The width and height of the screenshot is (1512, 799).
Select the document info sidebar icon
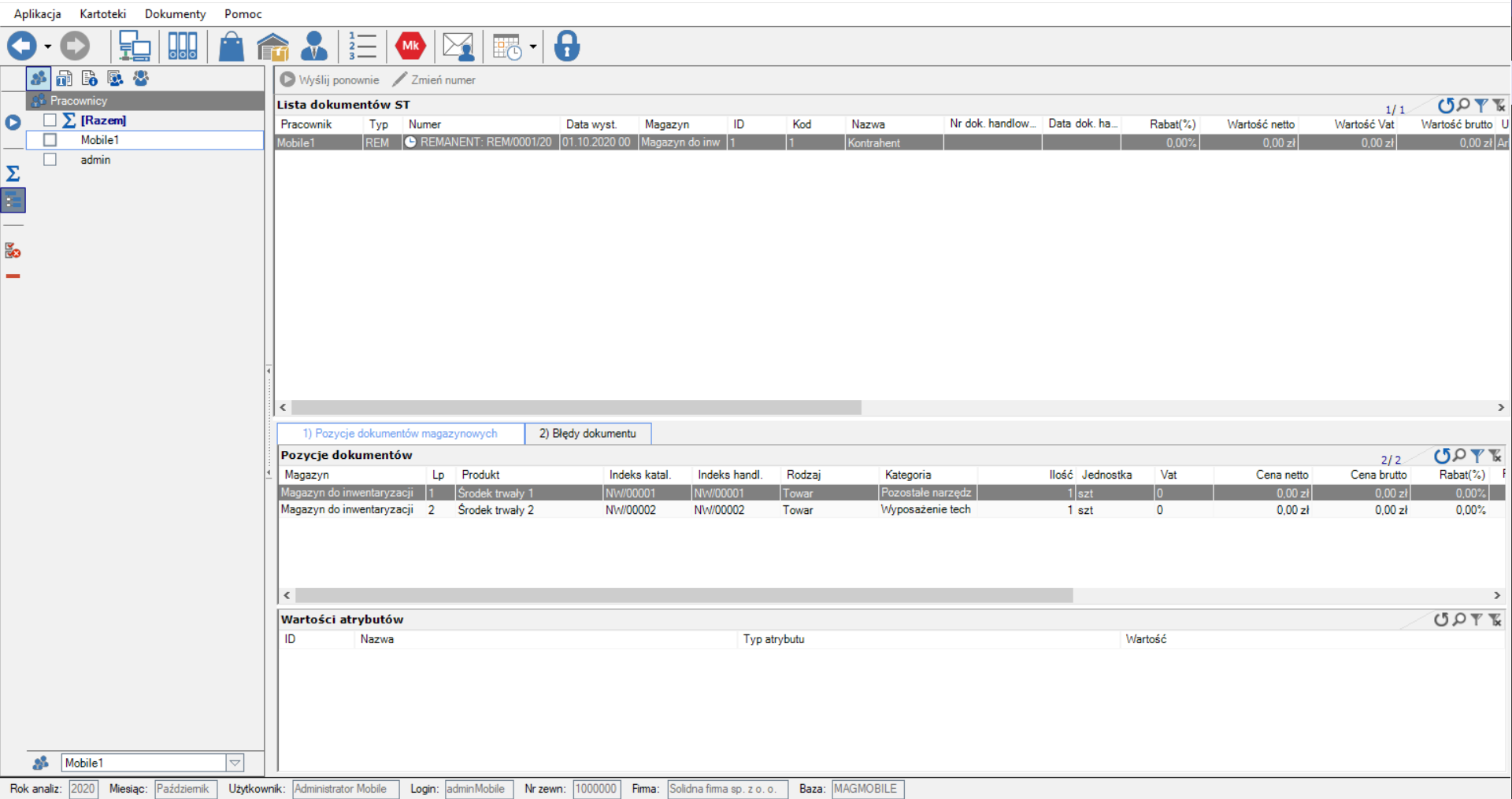click(90, 78)
